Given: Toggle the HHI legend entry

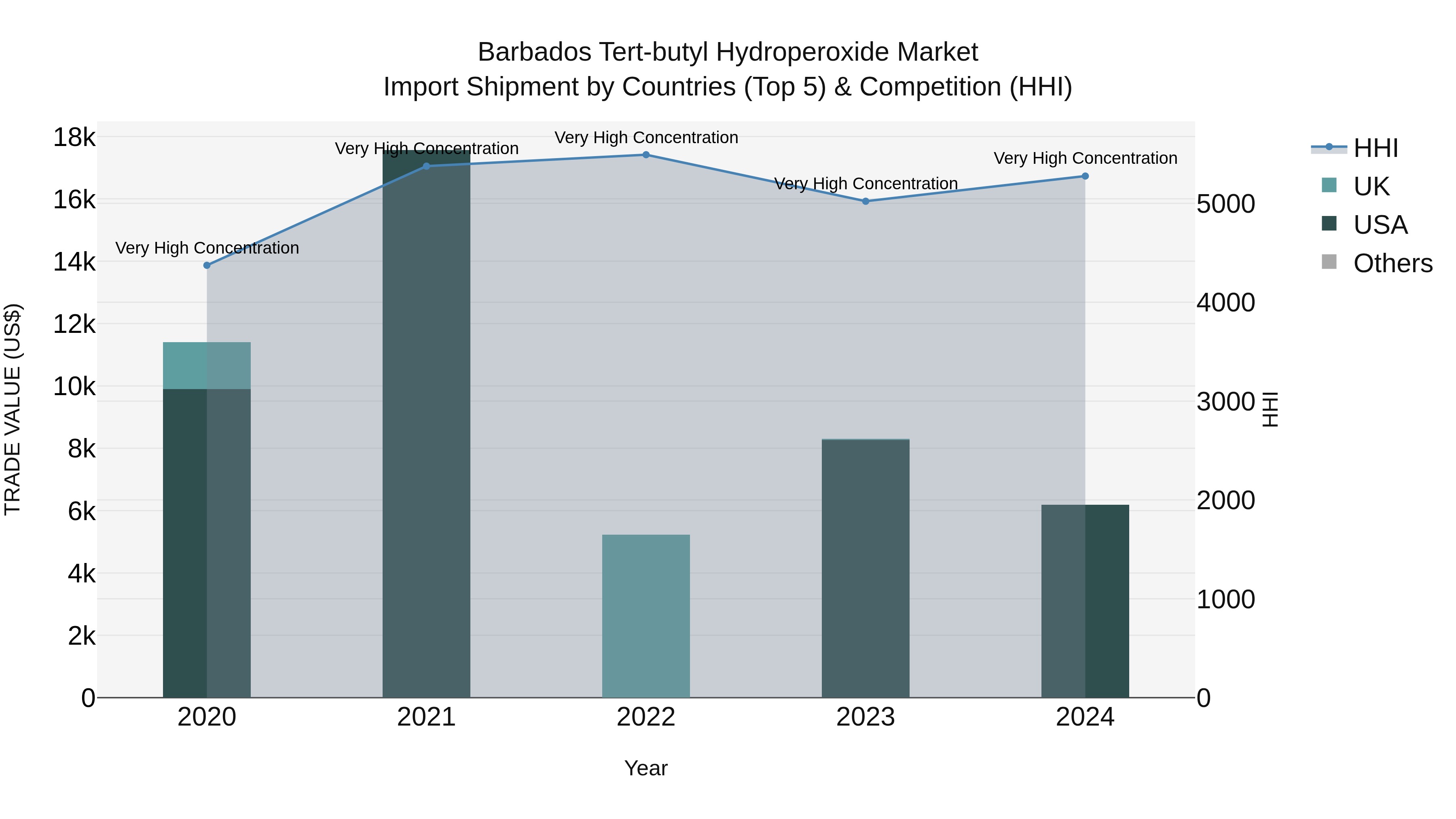Looking at the screenshot, I should click(x=1355, y=148).
